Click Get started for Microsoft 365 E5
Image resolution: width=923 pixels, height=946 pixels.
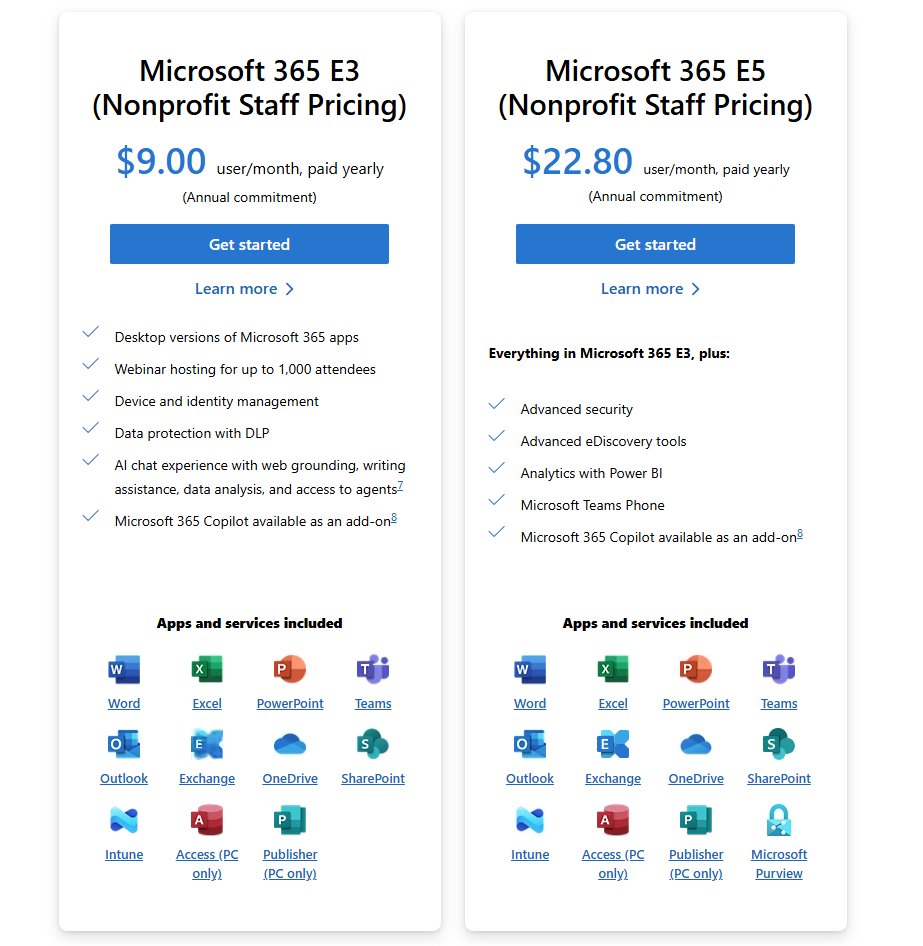655,244
